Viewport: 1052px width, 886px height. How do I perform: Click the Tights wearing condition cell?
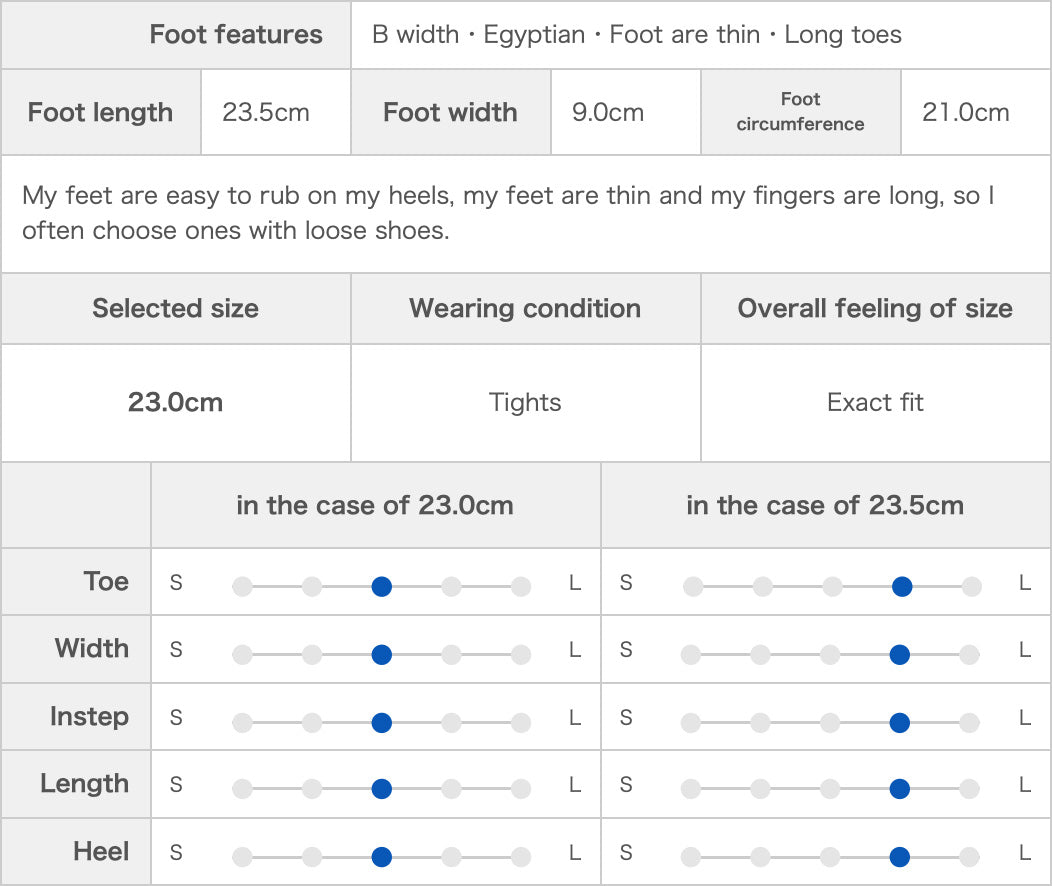[525, 402]
